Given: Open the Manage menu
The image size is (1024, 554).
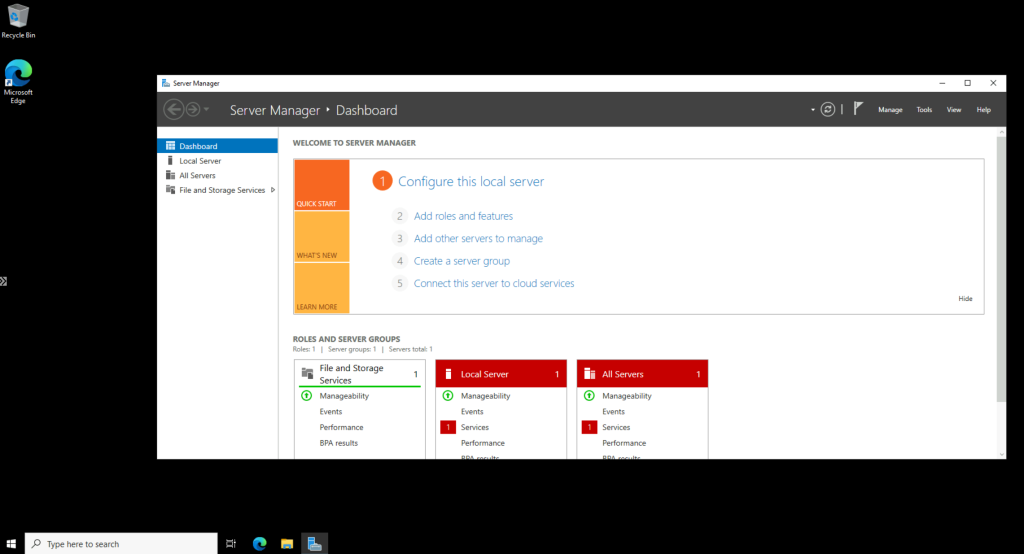Looking at the screenshot, I should [x=890, y=110].
